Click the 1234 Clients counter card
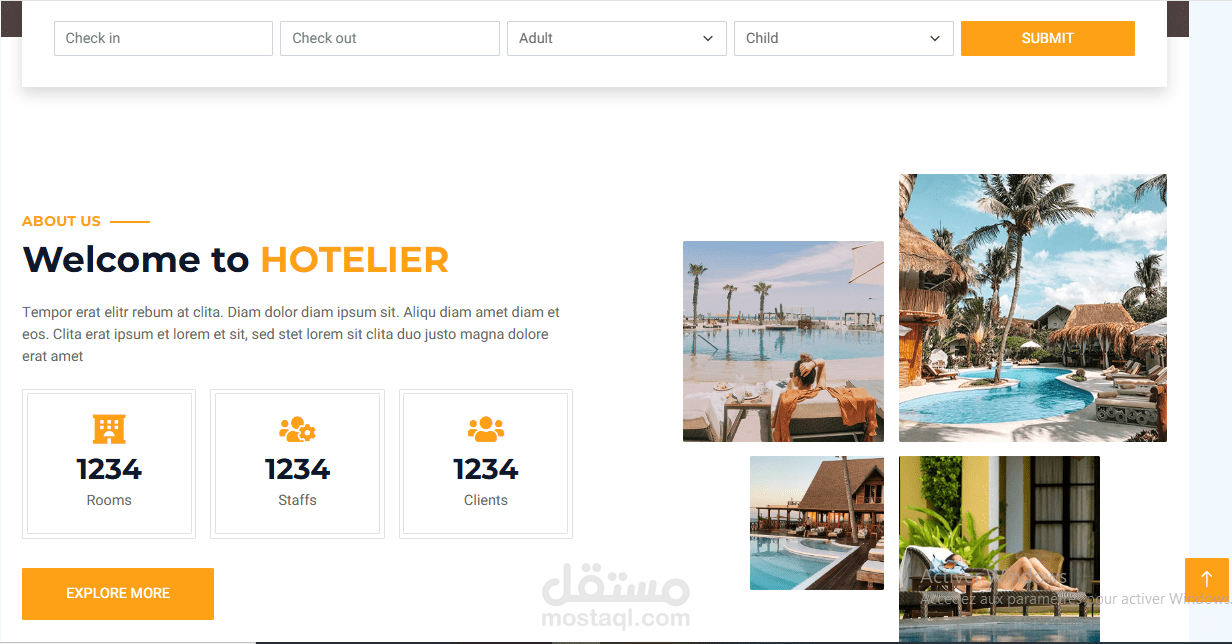The image size is (1232, 644). pos(486,464)
